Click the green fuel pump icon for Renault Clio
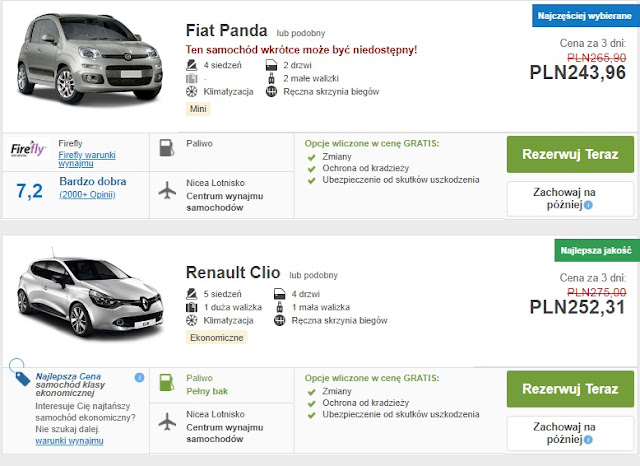Screen dimensions: 640x466 click(x=167, y=385)
